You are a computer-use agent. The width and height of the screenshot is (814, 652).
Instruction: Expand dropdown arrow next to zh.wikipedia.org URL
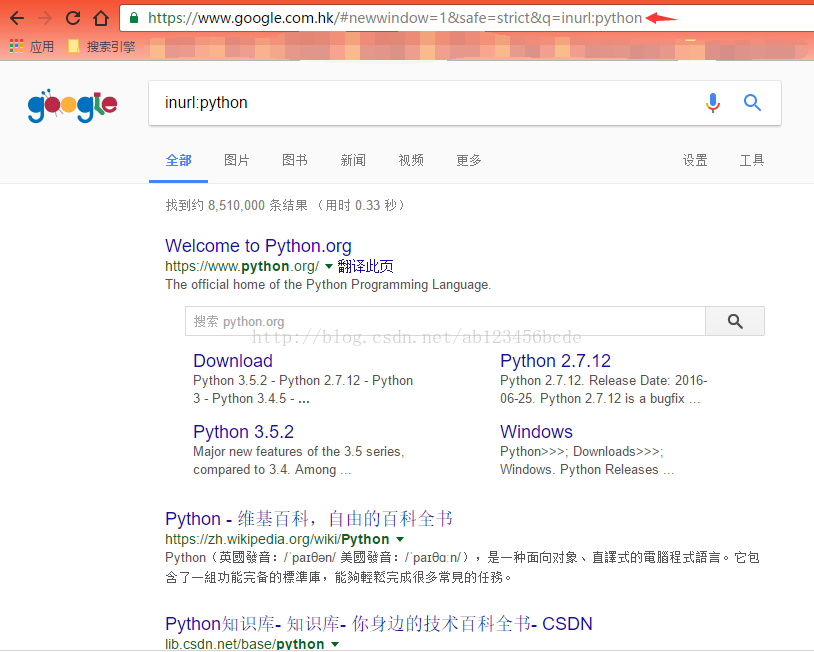click(x=400, y=539)
